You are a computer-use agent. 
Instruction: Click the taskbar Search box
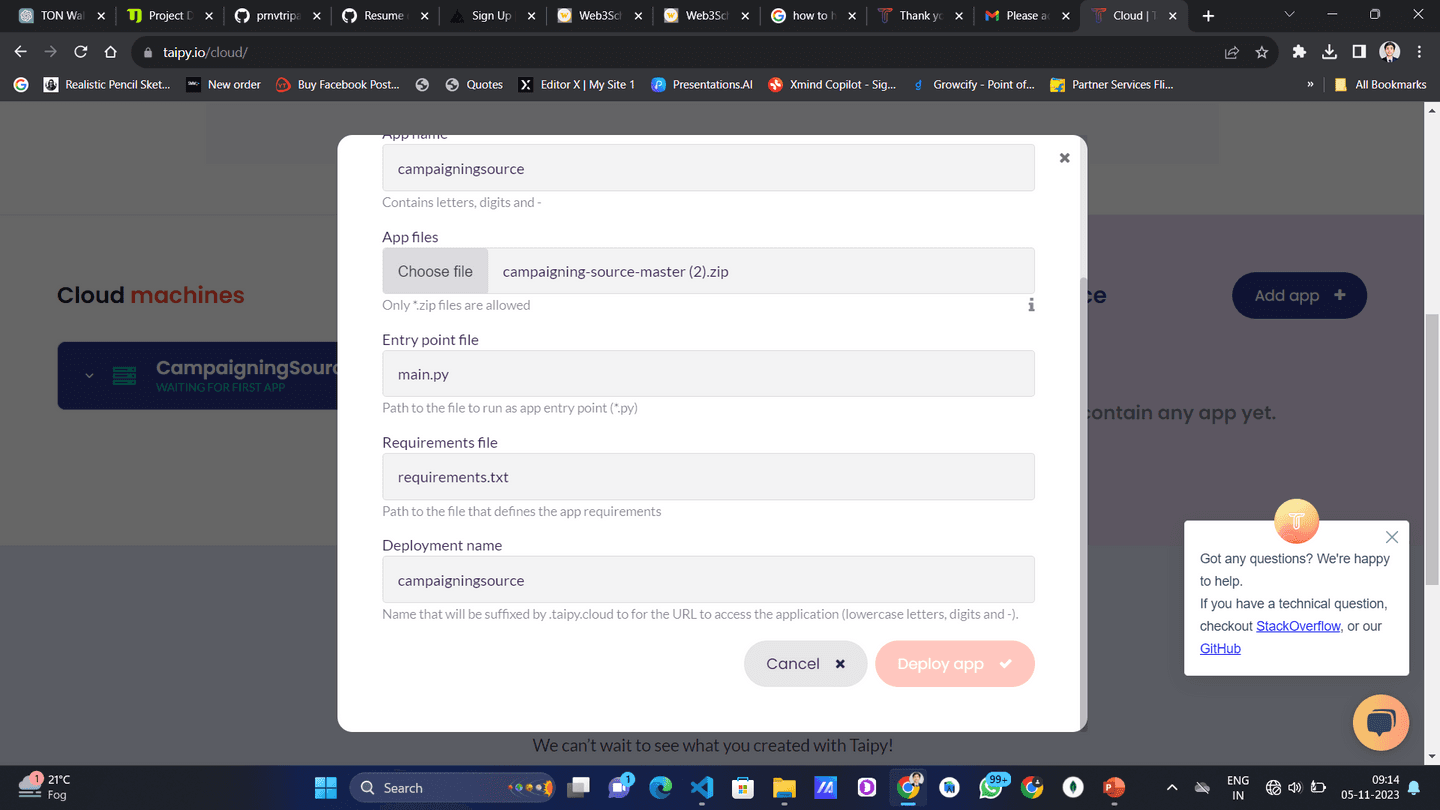pos(454,788)
